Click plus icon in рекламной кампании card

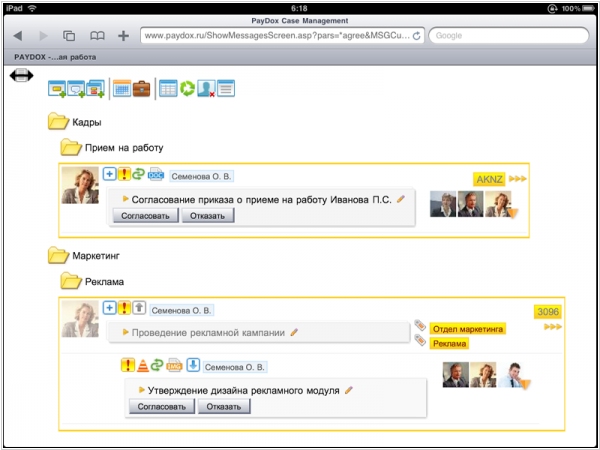pos(109,307)
